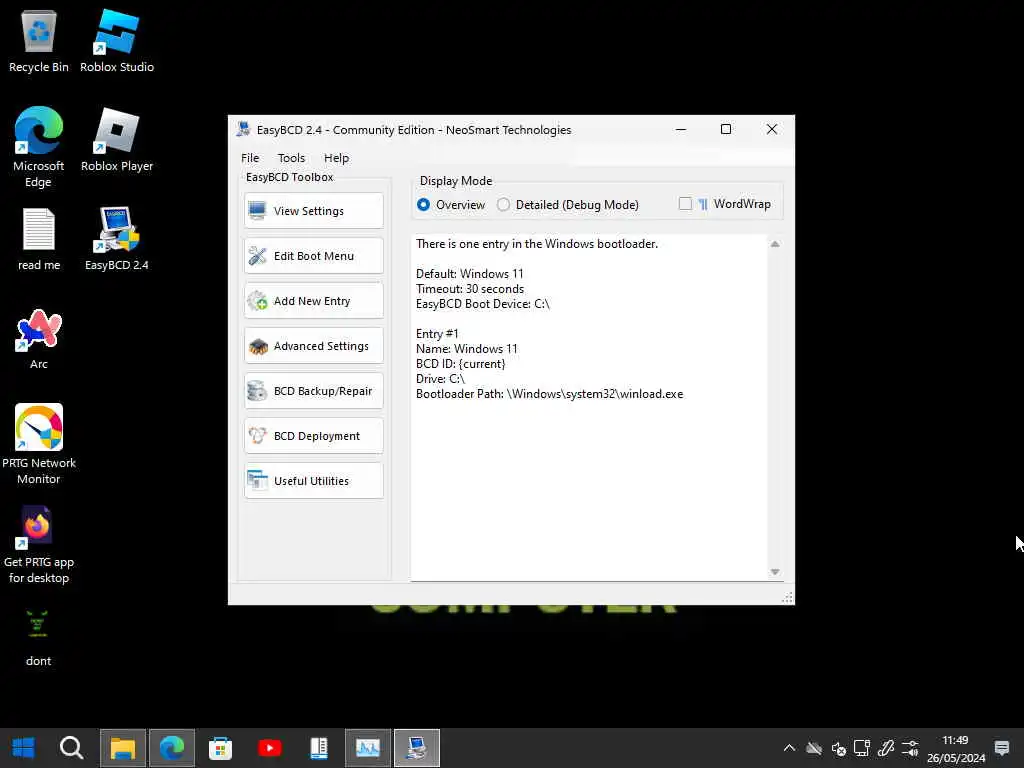Select the PRTG Network Monitor desktop icon
Viewport: 1024px width, 768px height.
(x=39, y=444)
